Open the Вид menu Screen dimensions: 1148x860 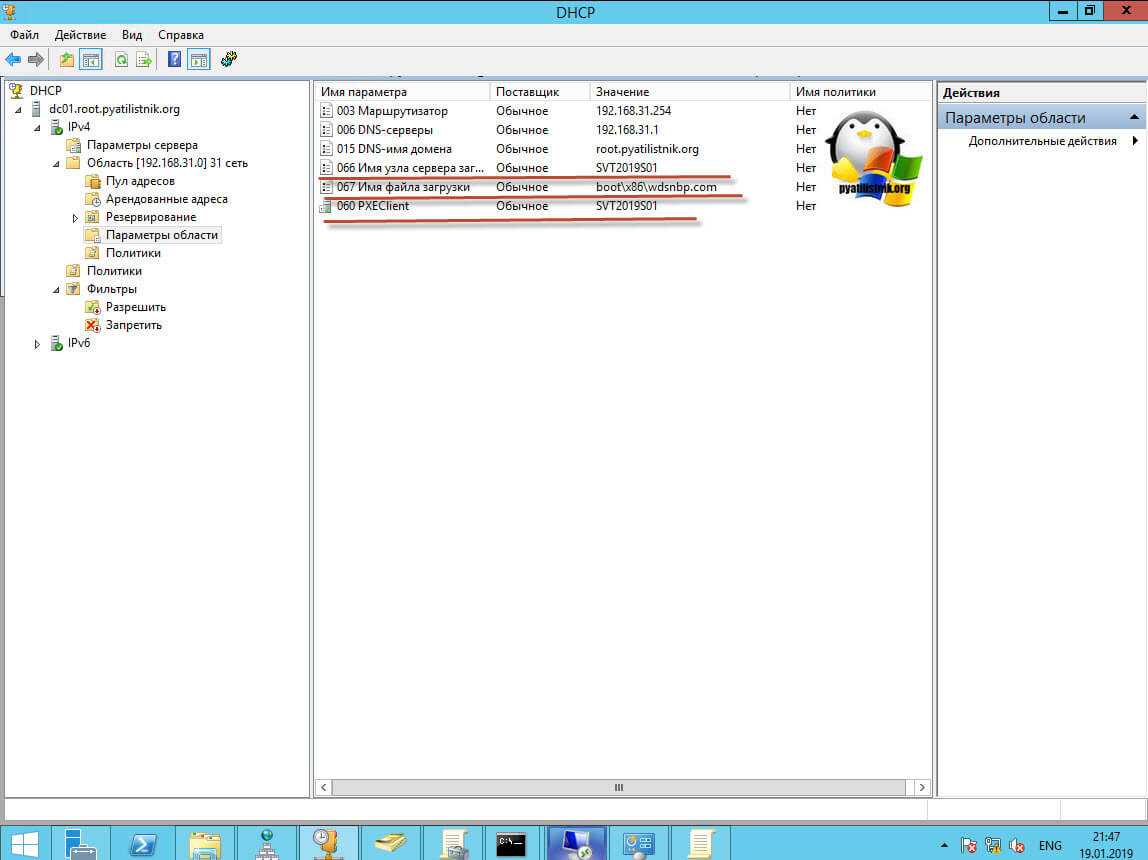pyautogui.click(x=132, y=35)
